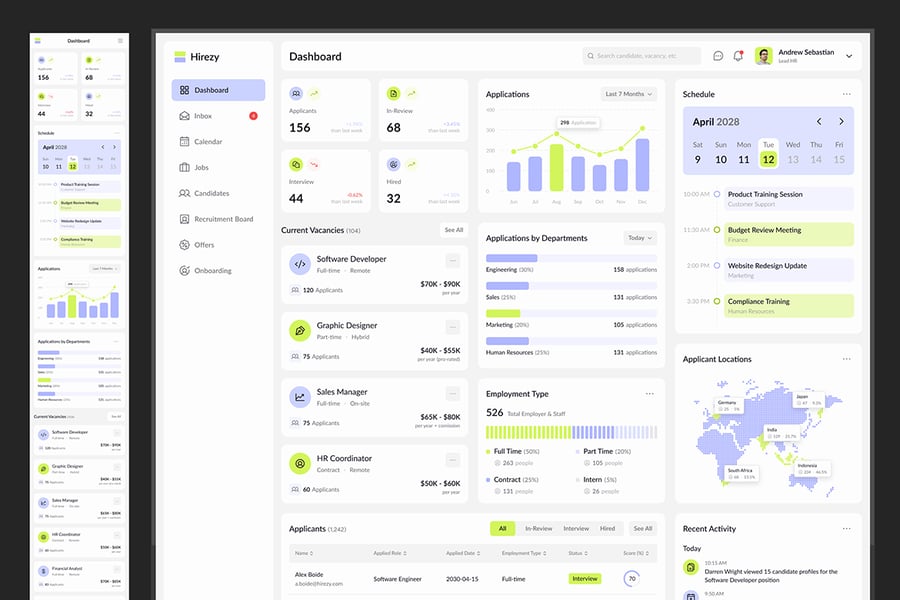Navigate to Recruitment Board in sidebar

point(223,219)
